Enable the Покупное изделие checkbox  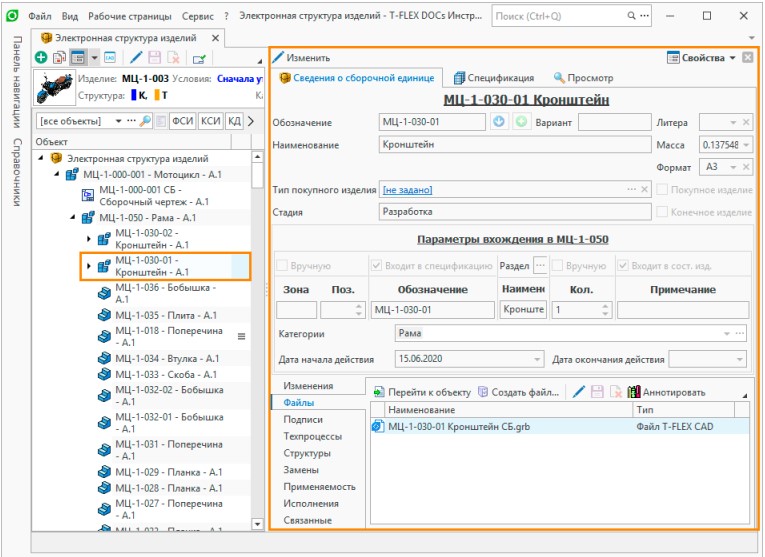click(662, 190)
